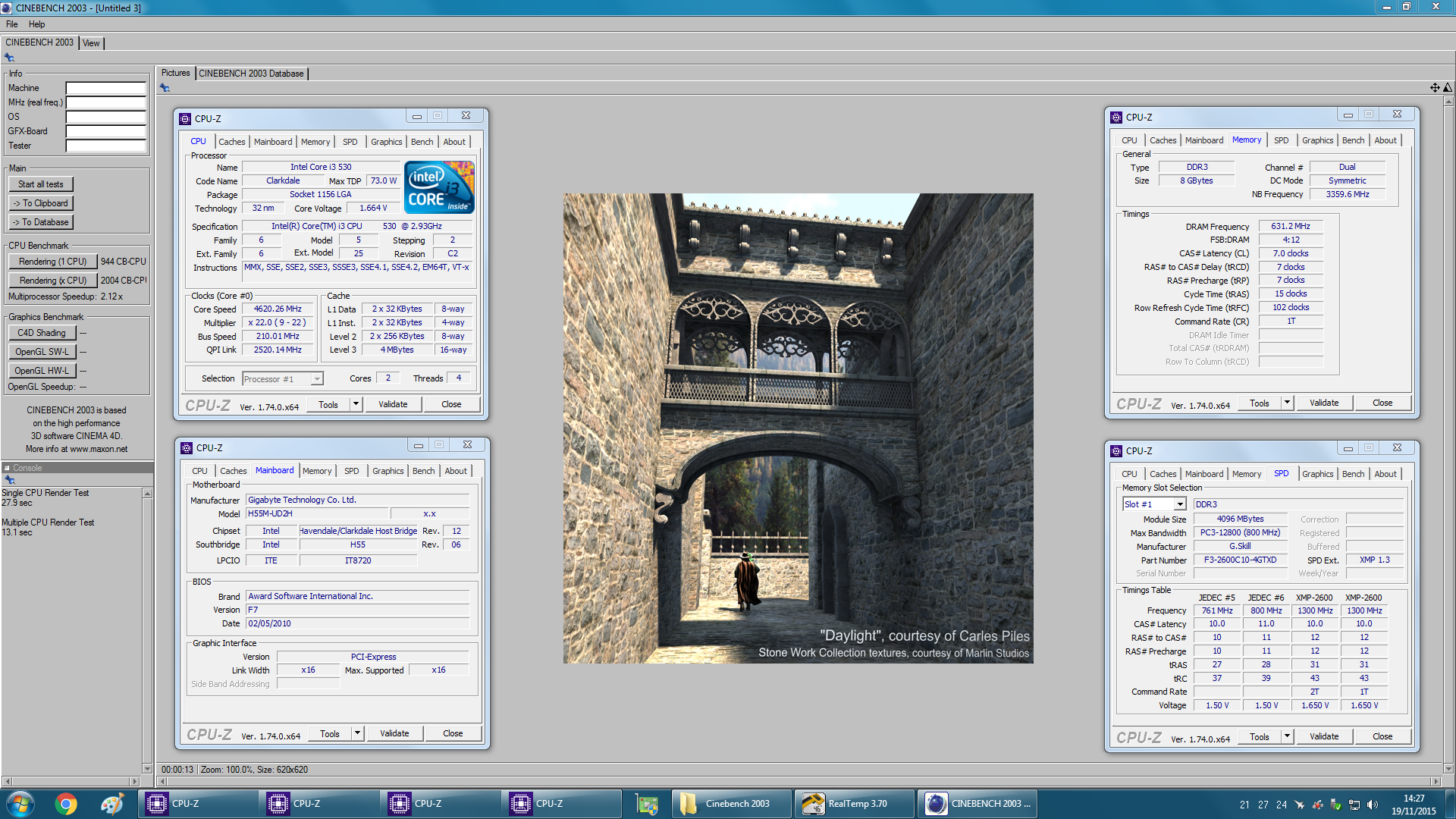Click the Intel Core i3 logo badge
The image size is (1456, 819).
point(439,187)
